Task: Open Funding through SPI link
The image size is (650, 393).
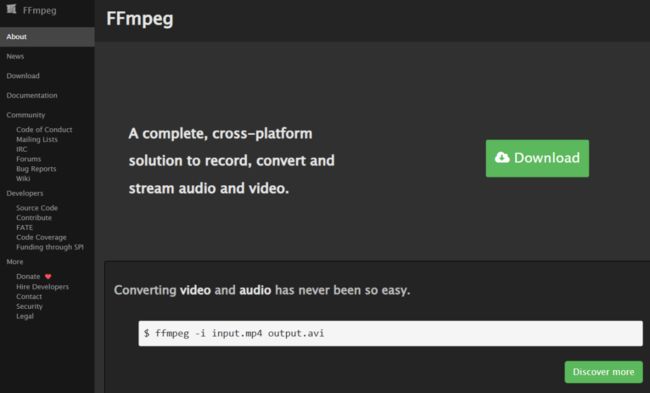Action: [x=50, y=247]
